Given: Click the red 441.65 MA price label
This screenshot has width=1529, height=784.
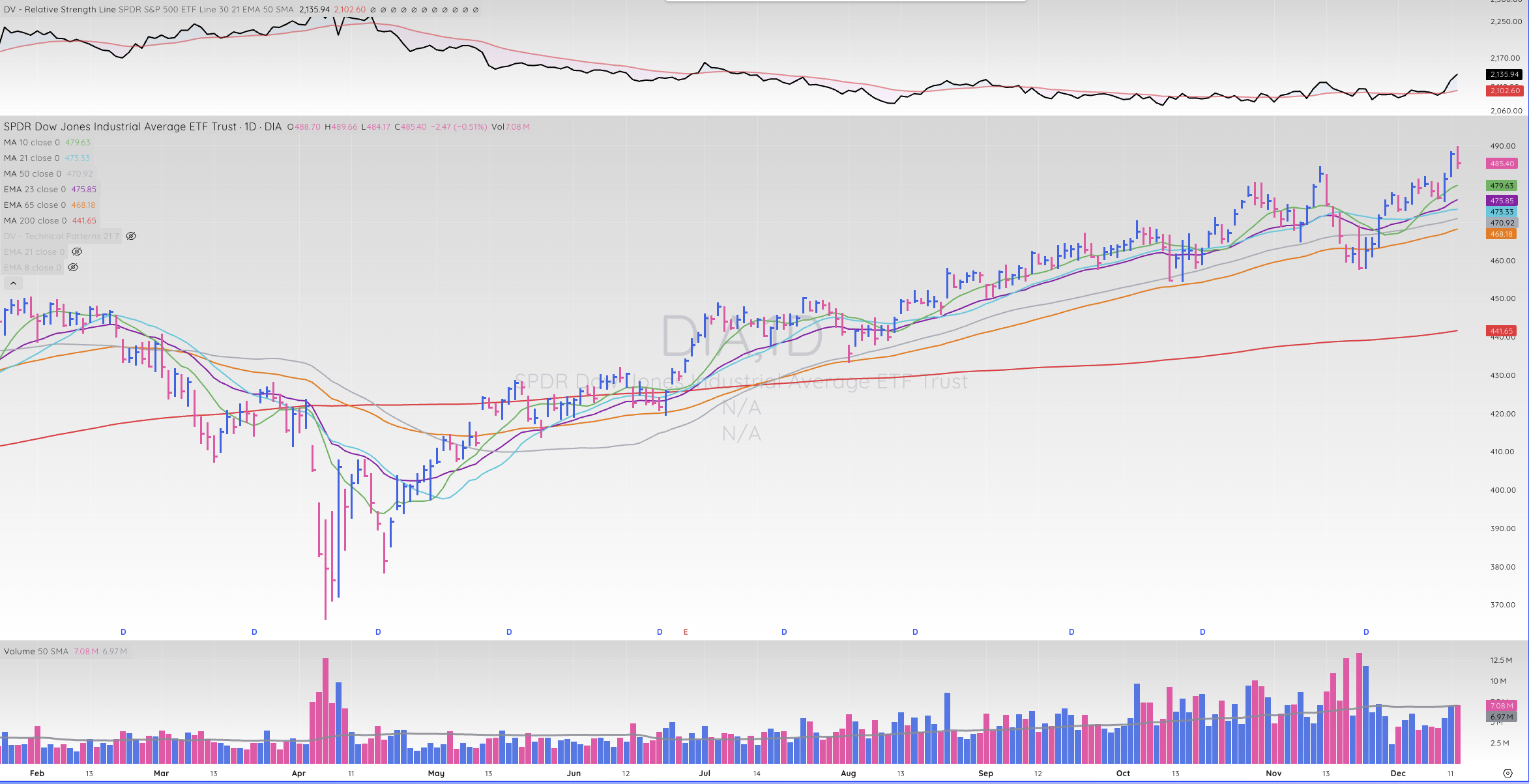Looking at the screenshot, I should [1502, 331].
